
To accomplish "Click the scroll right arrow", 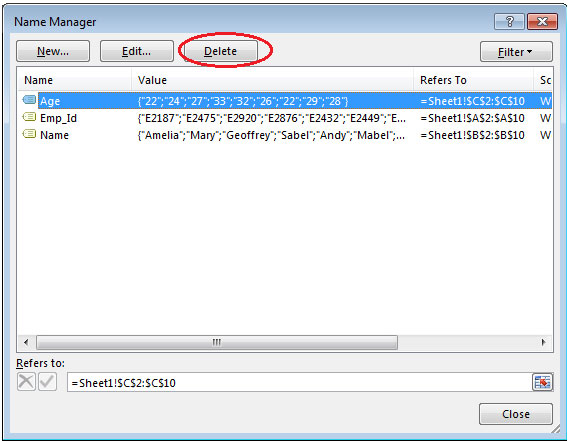I will (543, 342).
